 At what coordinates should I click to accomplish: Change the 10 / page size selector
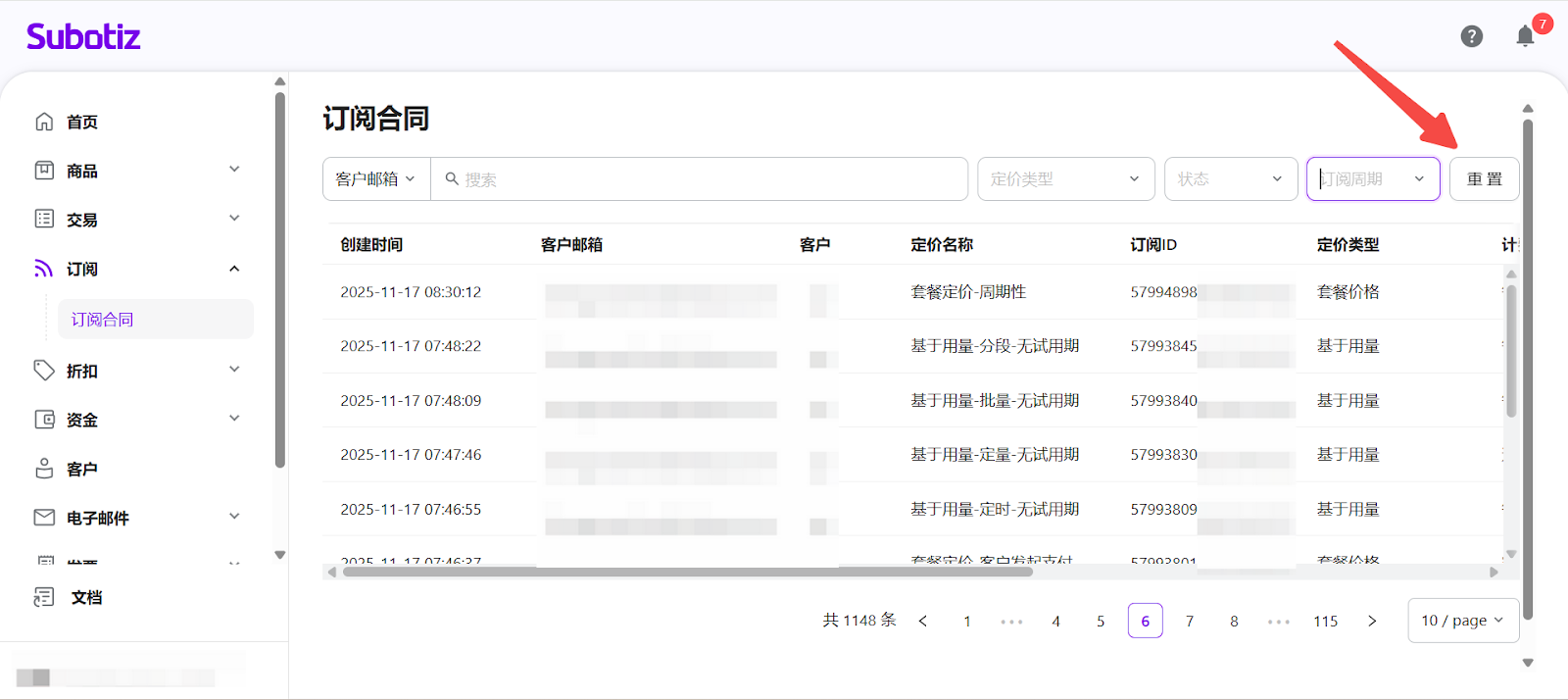pyautogui.click(x=1462, y=621)
